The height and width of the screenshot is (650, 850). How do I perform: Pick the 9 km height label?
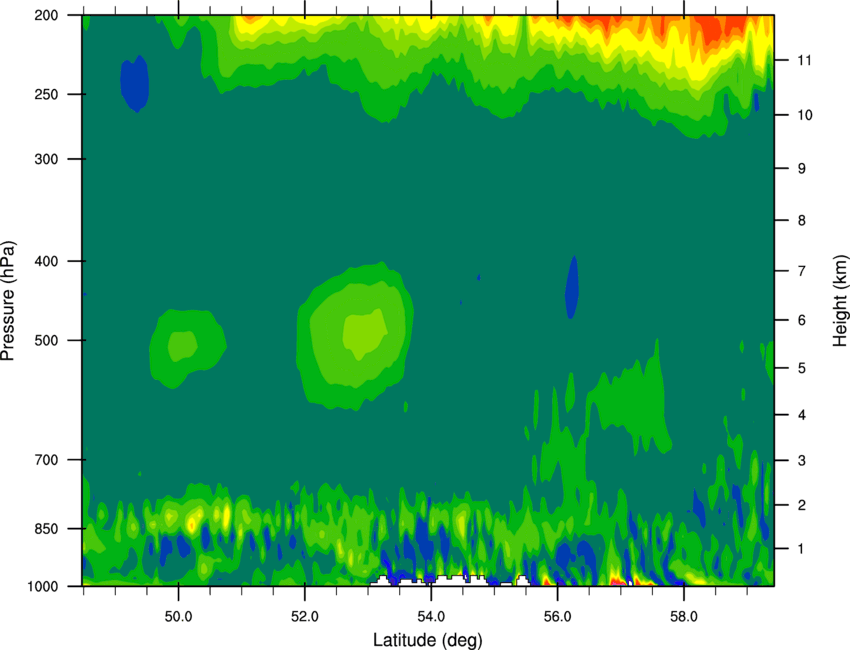point(802,169)
